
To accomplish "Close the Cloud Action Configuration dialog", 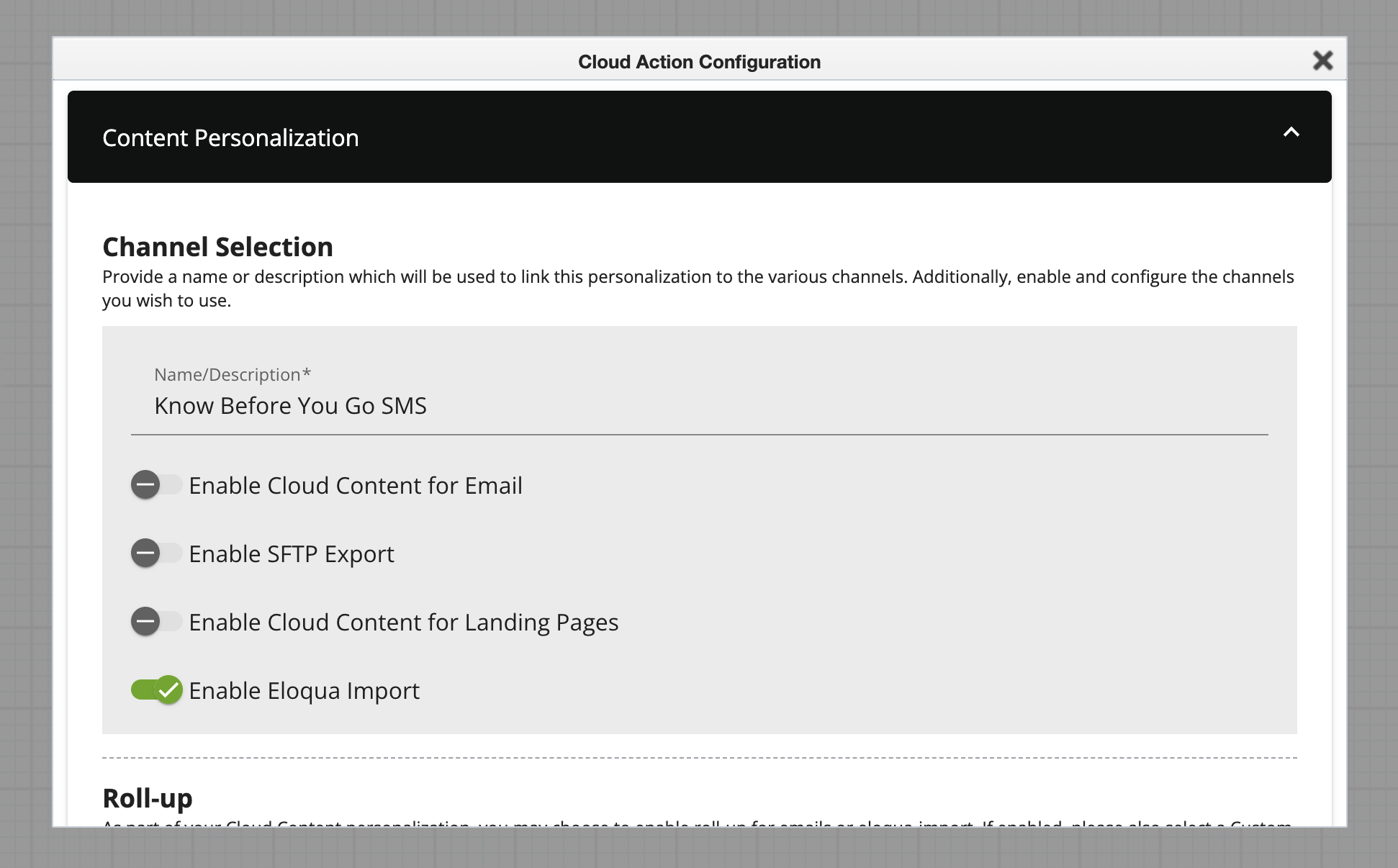I will point(1322,60).
